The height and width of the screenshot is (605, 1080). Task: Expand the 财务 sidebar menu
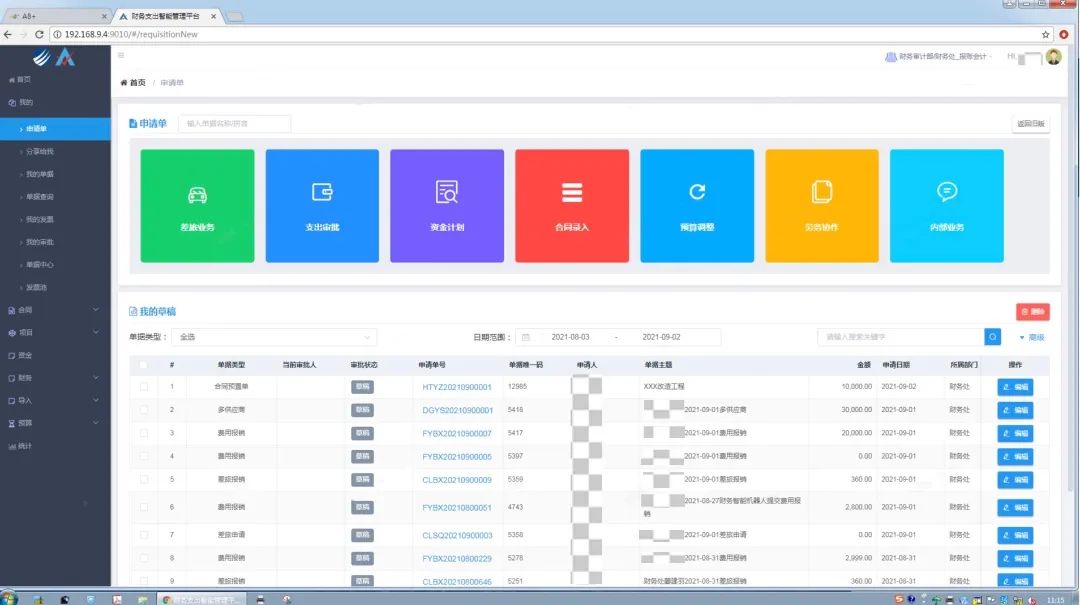tap(55, 378)
